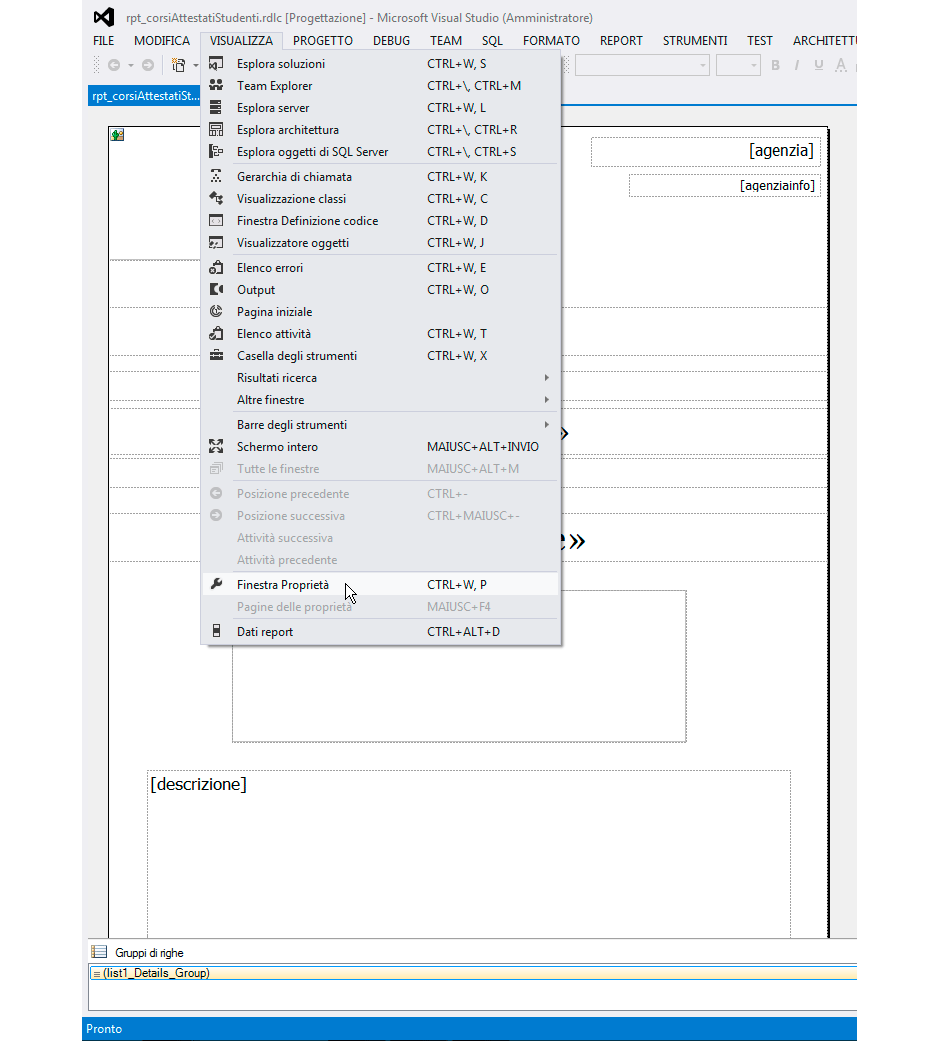Select the image placeholder icon in report

118,135
